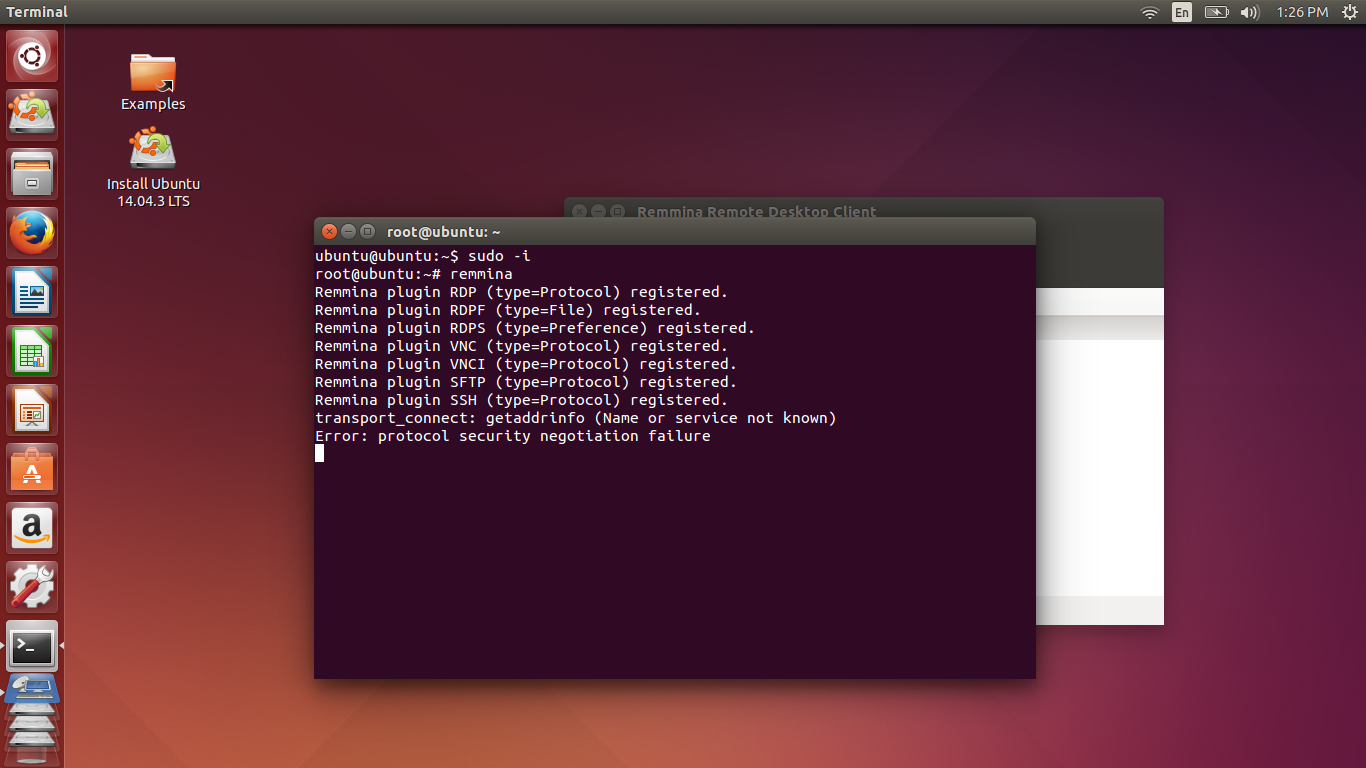
Task: Open the Examples folder on desktop
Action: click(153, 82)
